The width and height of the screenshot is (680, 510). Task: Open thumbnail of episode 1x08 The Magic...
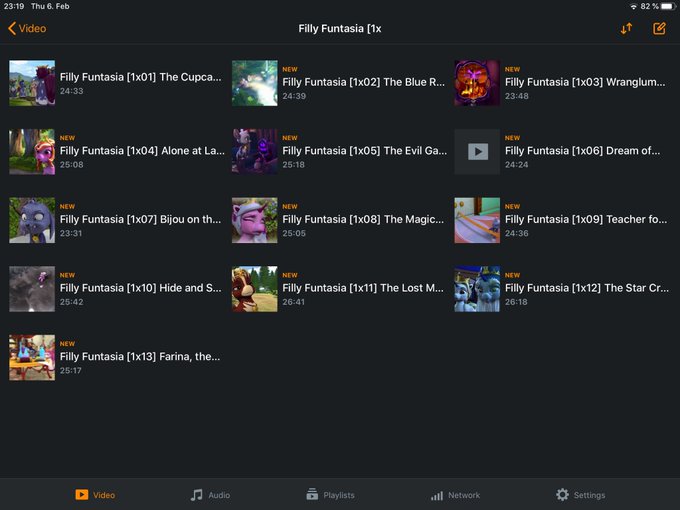pos(255,220)
